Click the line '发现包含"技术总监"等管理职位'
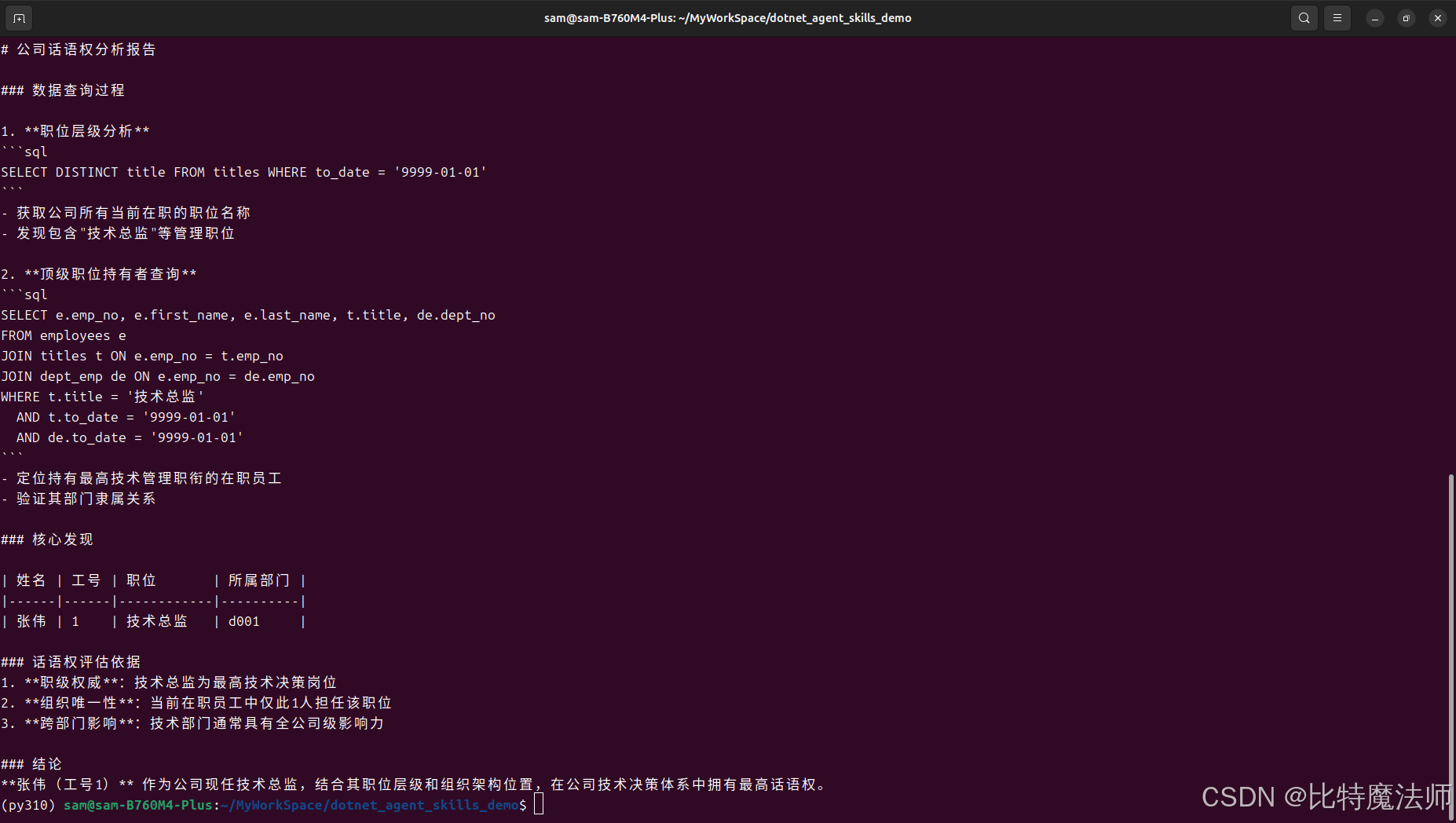 (118, 233)
